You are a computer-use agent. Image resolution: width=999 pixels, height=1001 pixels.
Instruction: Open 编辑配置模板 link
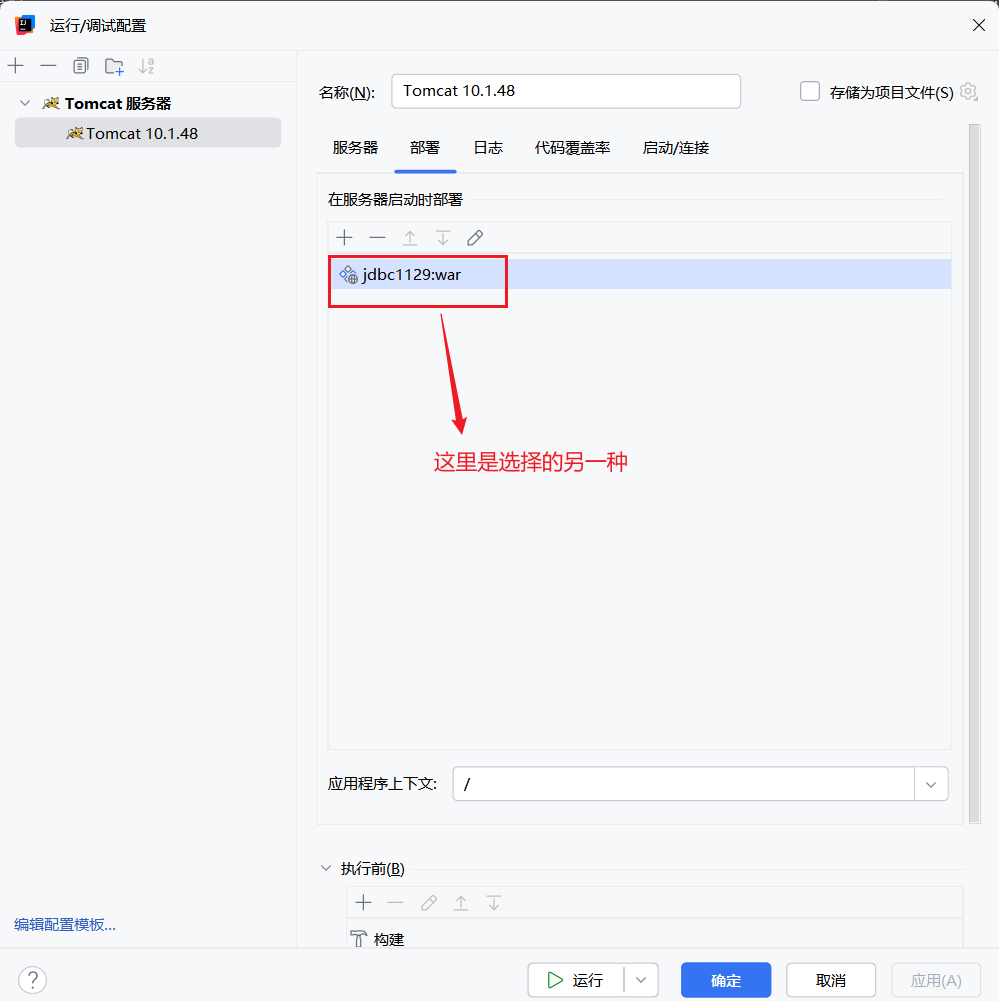click(65, 924)
